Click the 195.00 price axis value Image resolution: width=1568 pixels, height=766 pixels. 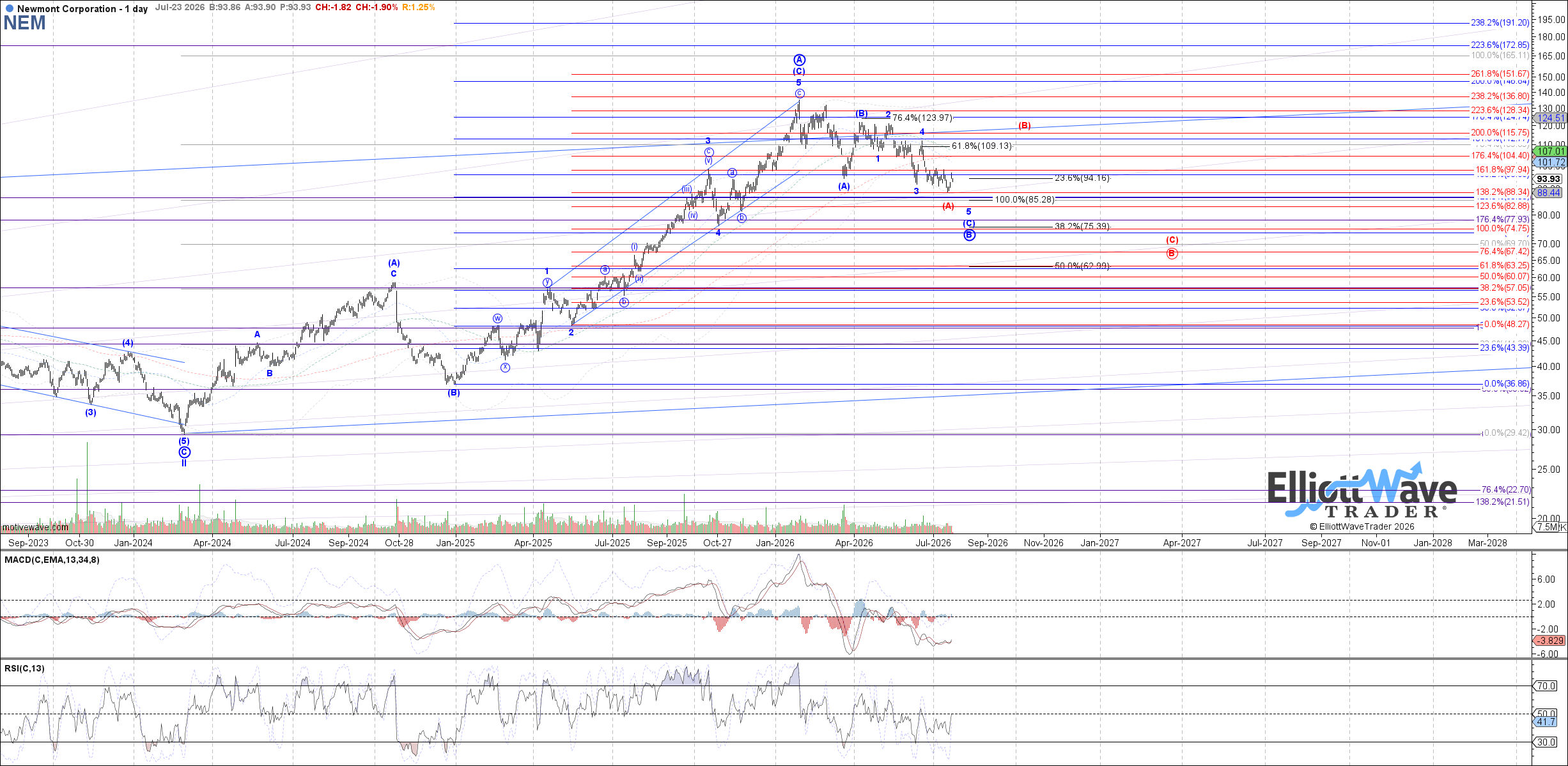point(1551,20)
